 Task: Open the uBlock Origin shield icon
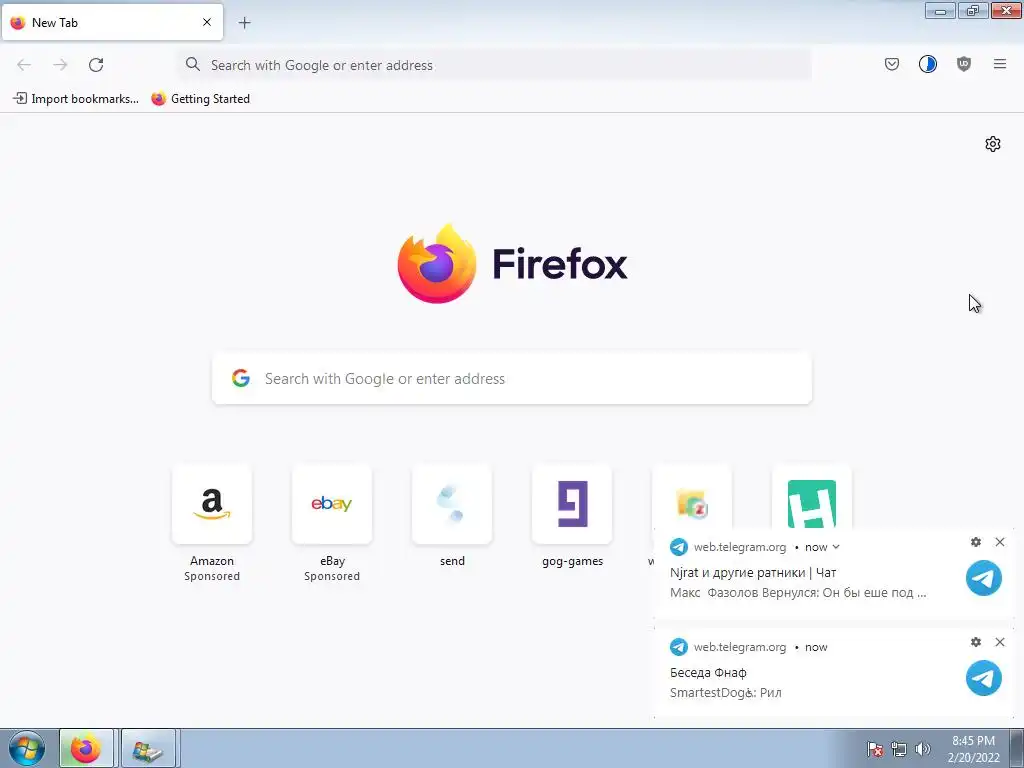[963, 64]
